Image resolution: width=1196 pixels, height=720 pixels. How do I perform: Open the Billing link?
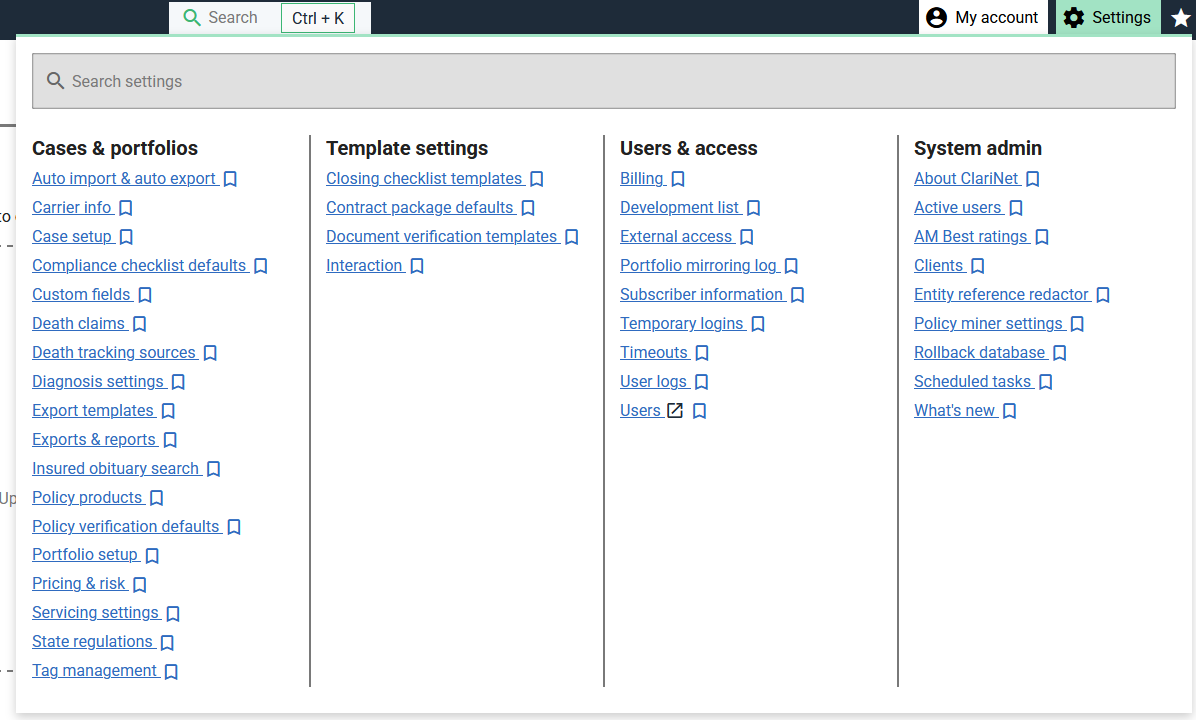[x=641, y=178]
